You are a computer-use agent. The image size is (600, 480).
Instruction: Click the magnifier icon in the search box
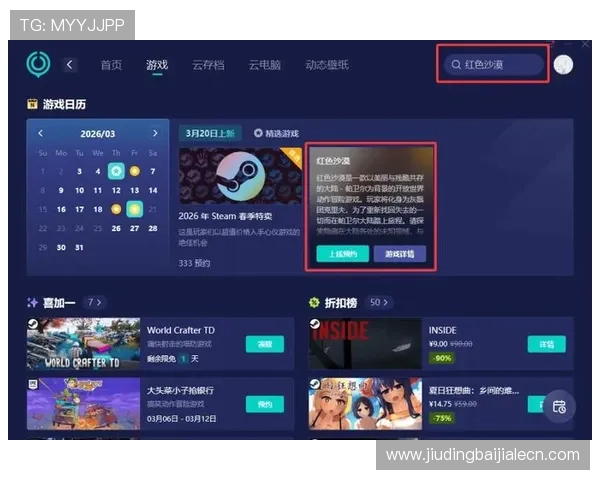point(454,65)
